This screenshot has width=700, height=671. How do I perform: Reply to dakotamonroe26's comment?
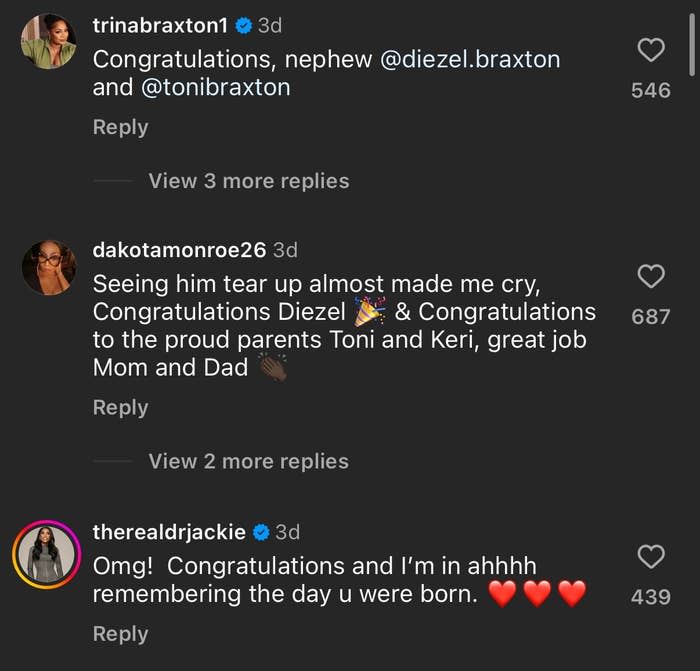120,407
